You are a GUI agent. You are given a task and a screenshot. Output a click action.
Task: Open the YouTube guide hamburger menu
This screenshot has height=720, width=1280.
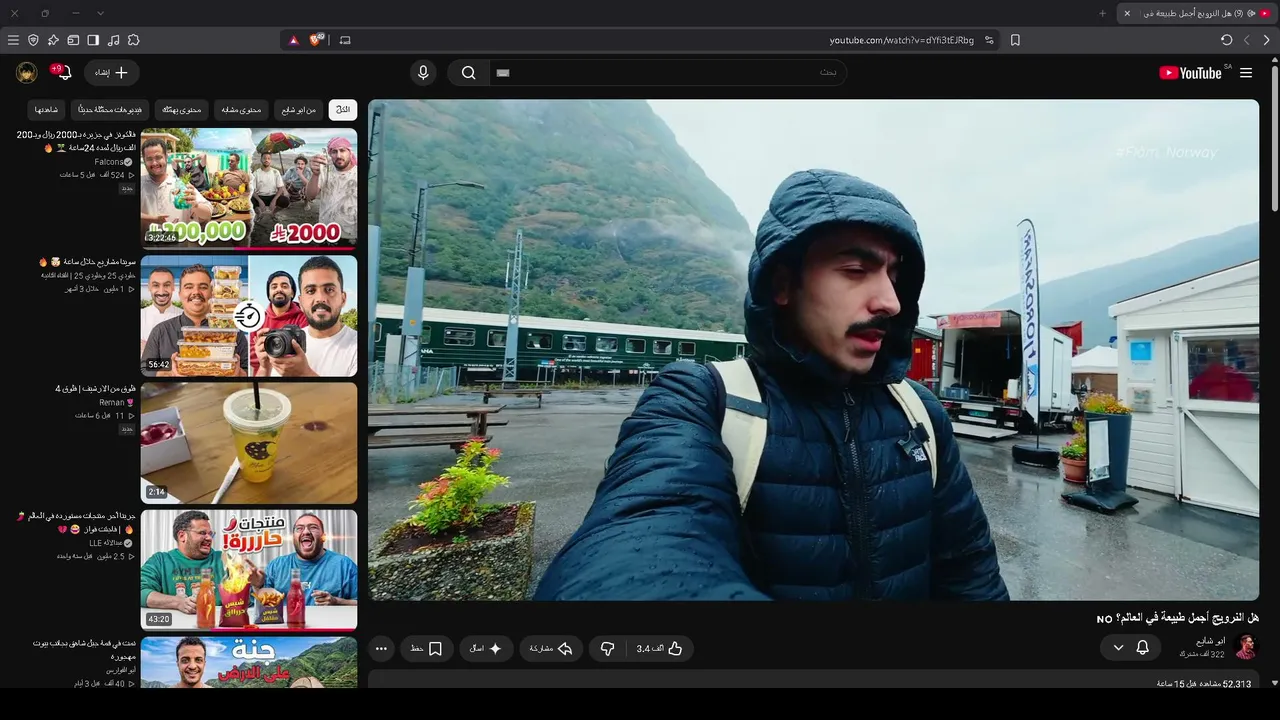click(x=1245, y=73)
